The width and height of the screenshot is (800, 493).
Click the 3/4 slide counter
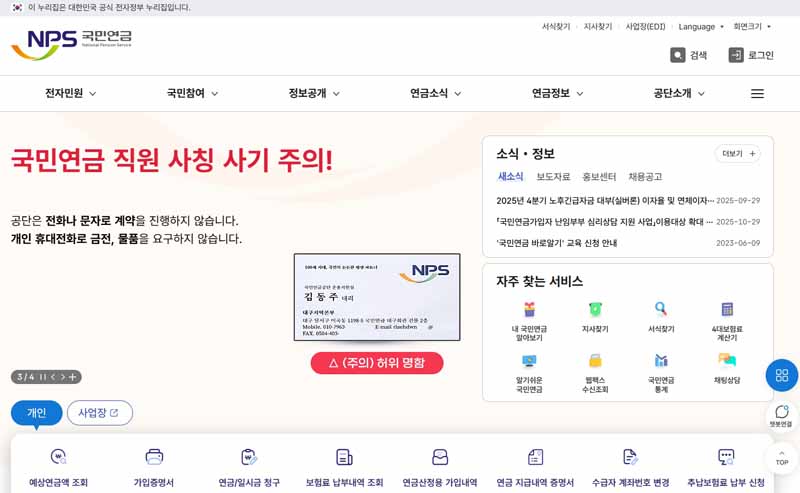(x=26, y=377)
